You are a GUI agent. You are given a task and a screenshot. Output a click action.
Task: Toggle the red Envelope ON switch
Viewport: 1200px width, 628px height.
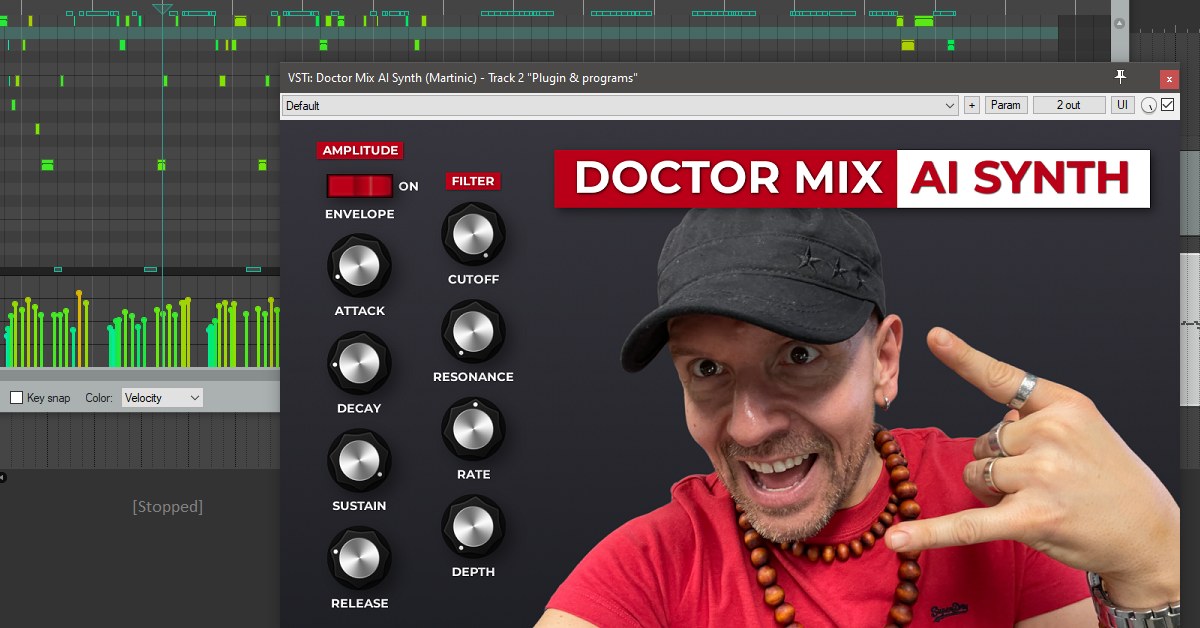(359, 186)
